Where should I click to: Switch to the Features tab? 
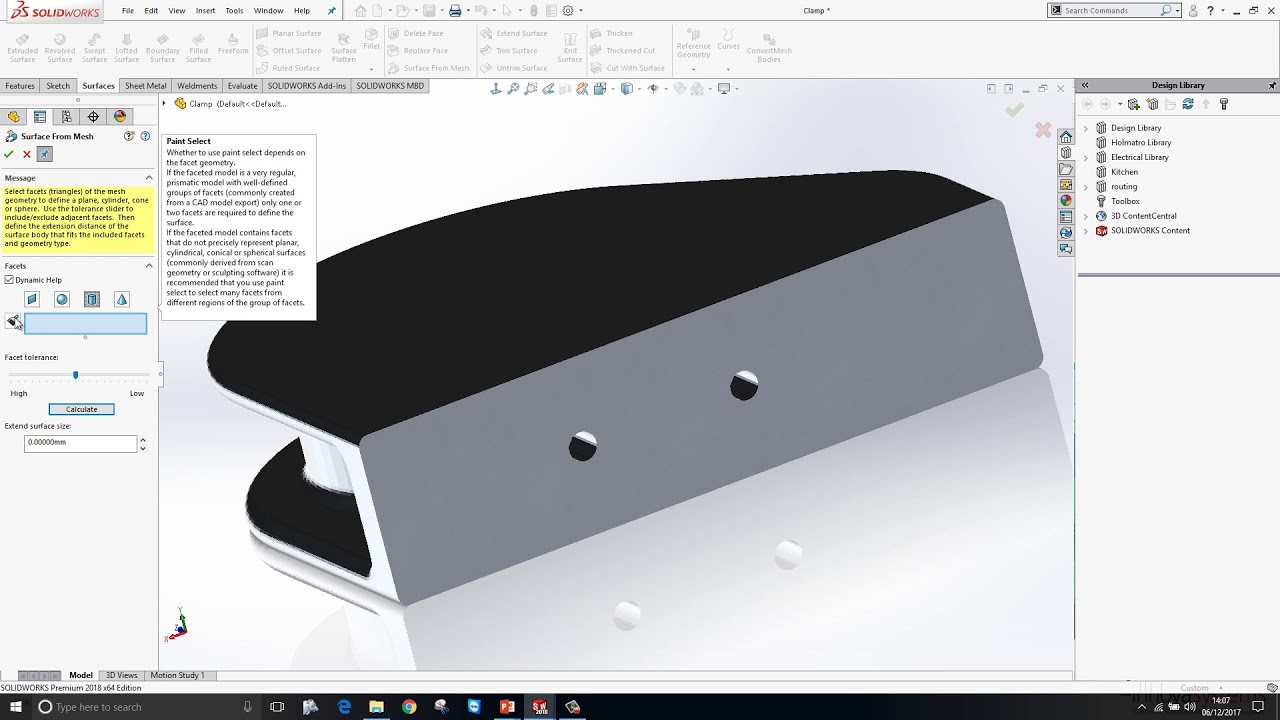click(20, 86)
